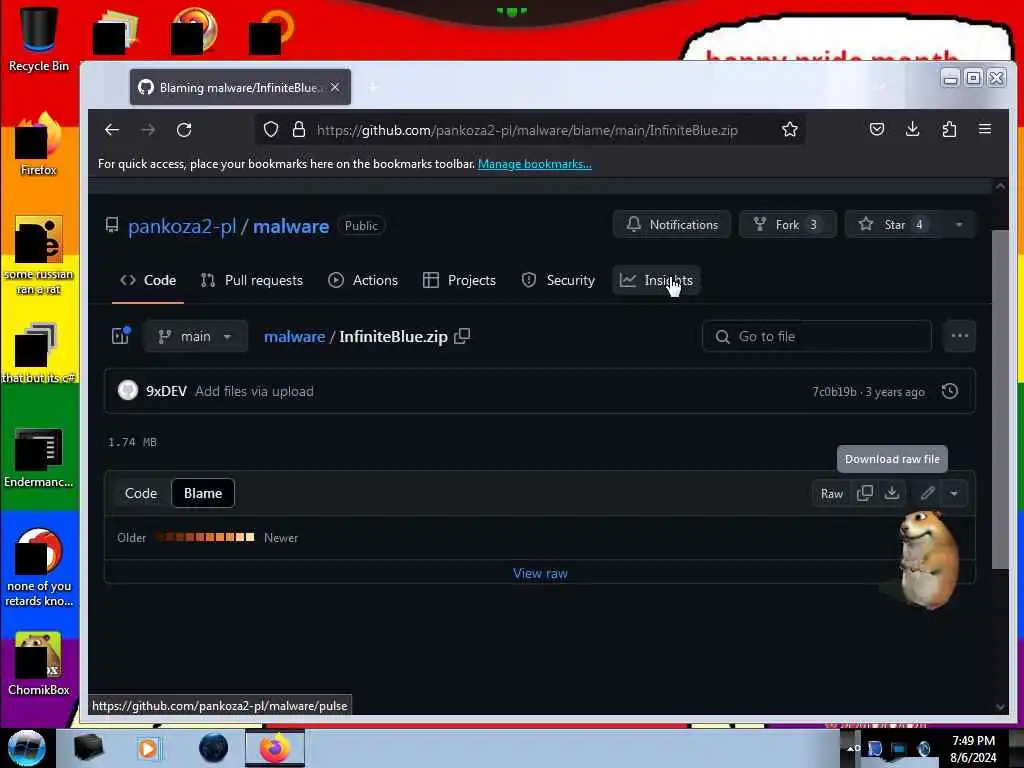Viewport: 1024px width, 768px height.
Task: Go back with the browser back arrow
Action: coord(112,130)
